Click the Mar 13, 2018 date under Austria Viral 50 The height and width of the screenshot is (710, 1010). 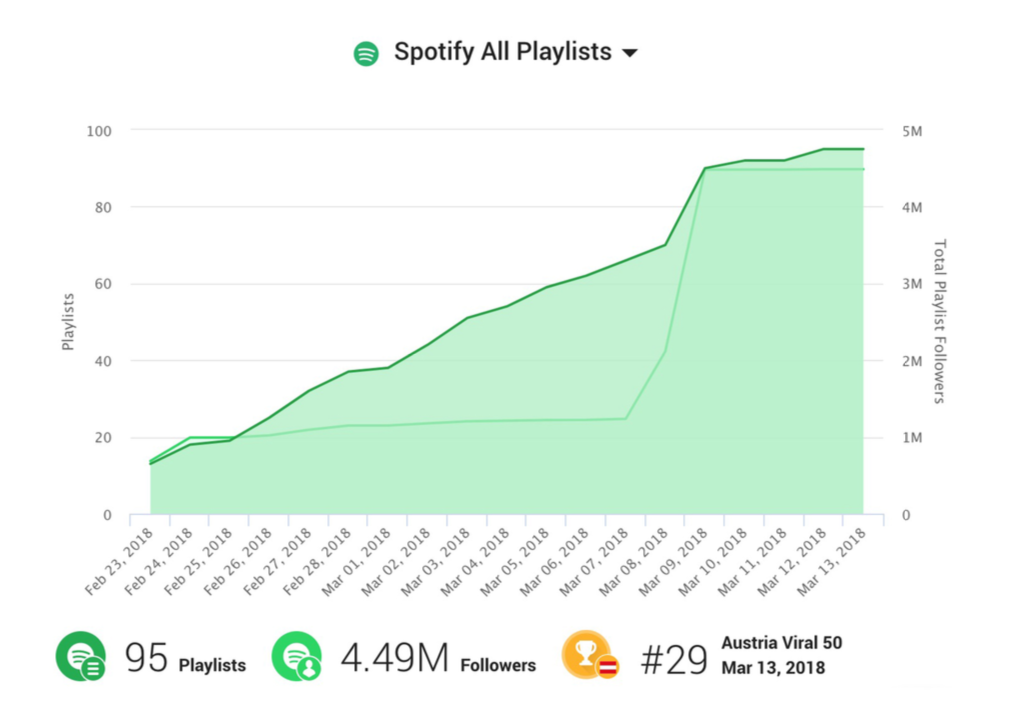click(772, 667)
